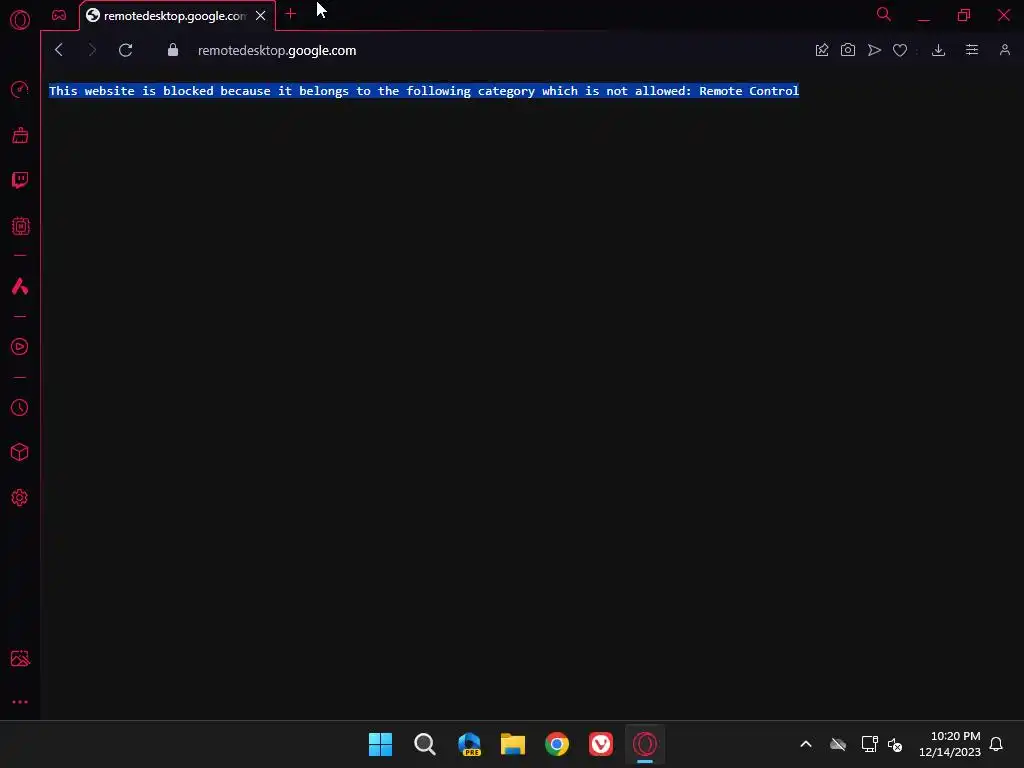Show hidden system tray icons
The width and height of the screenshot is (1024, 768).
[x=806, y=744]
